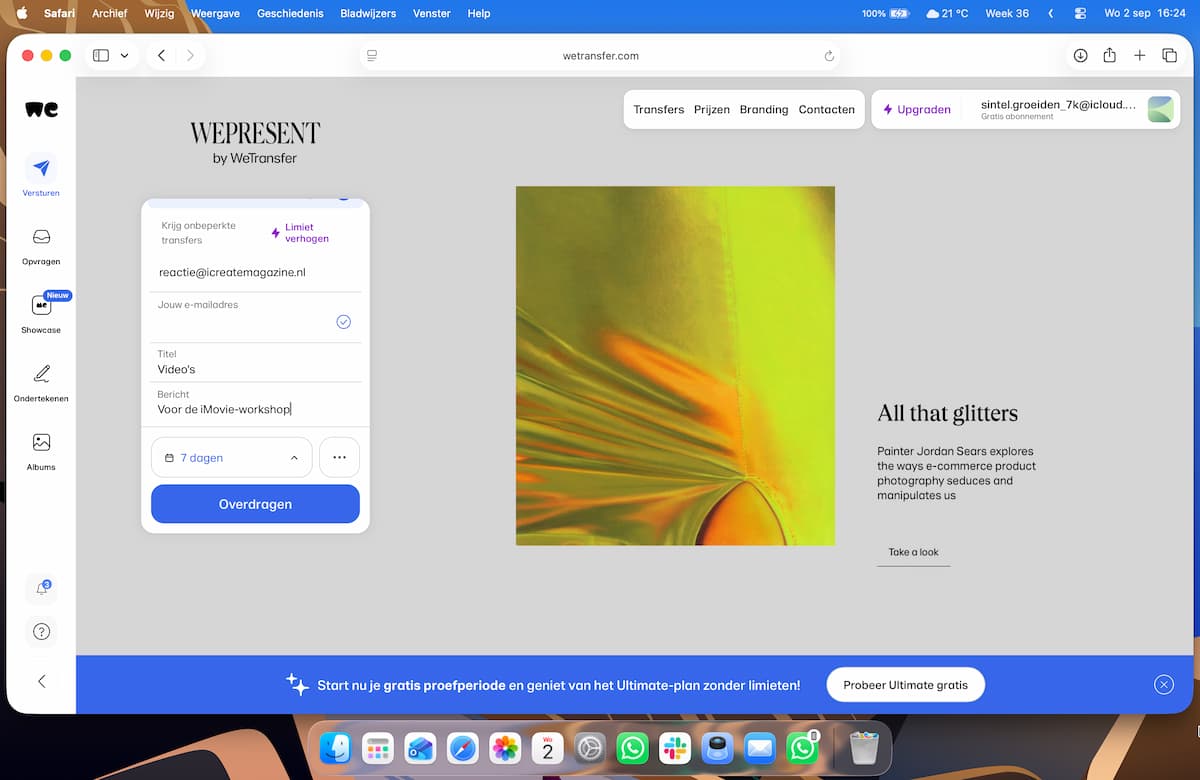Open the Contacten page
The image size is (1200, 780).
[x=827, y=109]
